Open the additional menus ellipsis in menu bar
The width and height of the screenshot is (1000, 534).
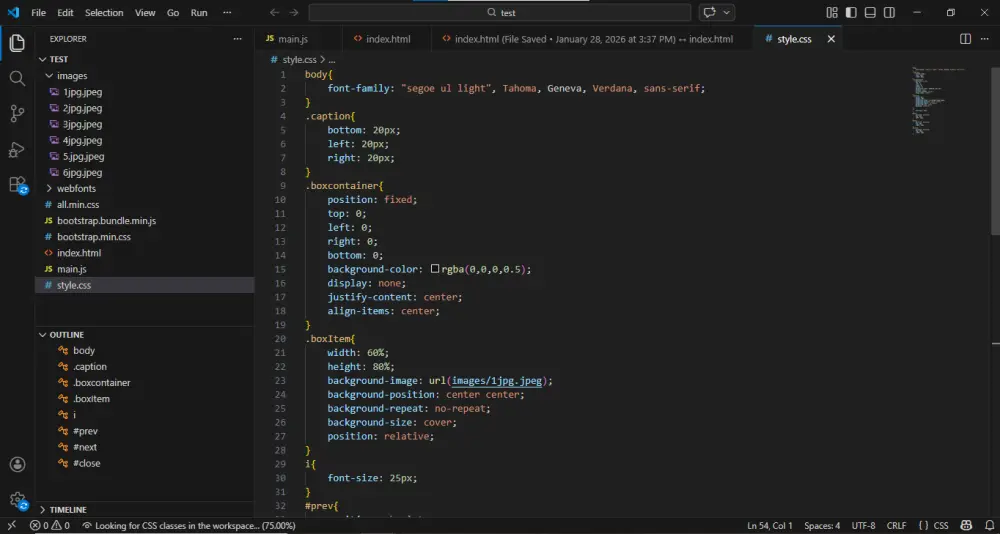[x=227, y=13]
